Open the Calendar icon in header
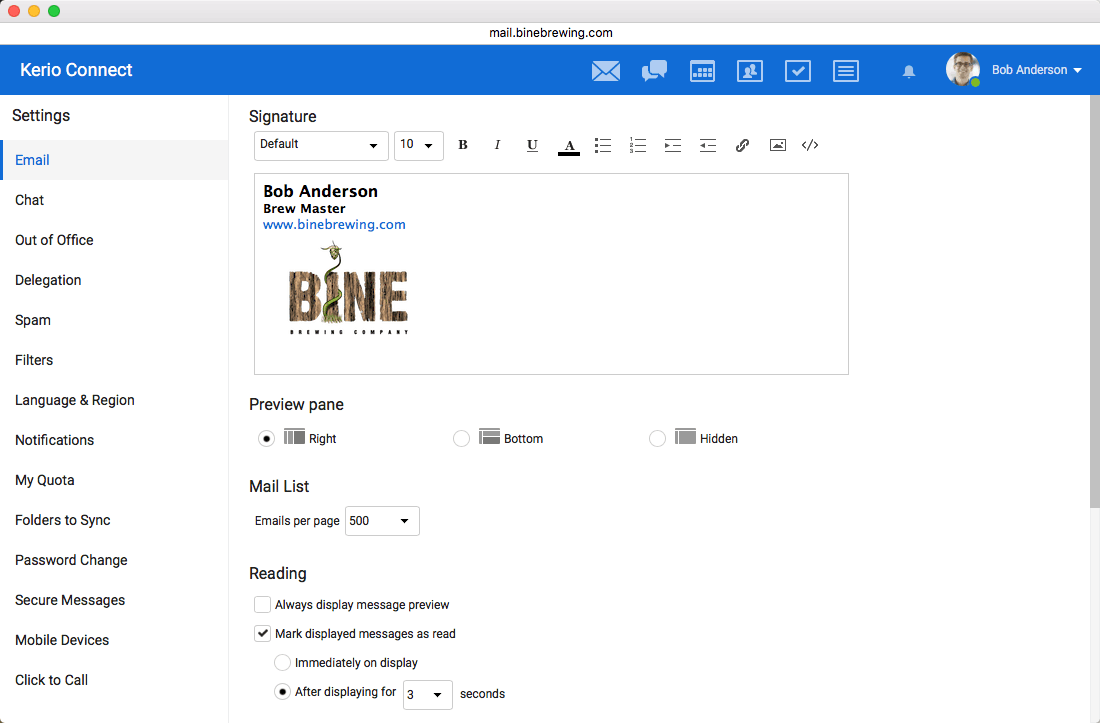Image resolution: width=1100 pixels, height=723 pixels. 702,71
